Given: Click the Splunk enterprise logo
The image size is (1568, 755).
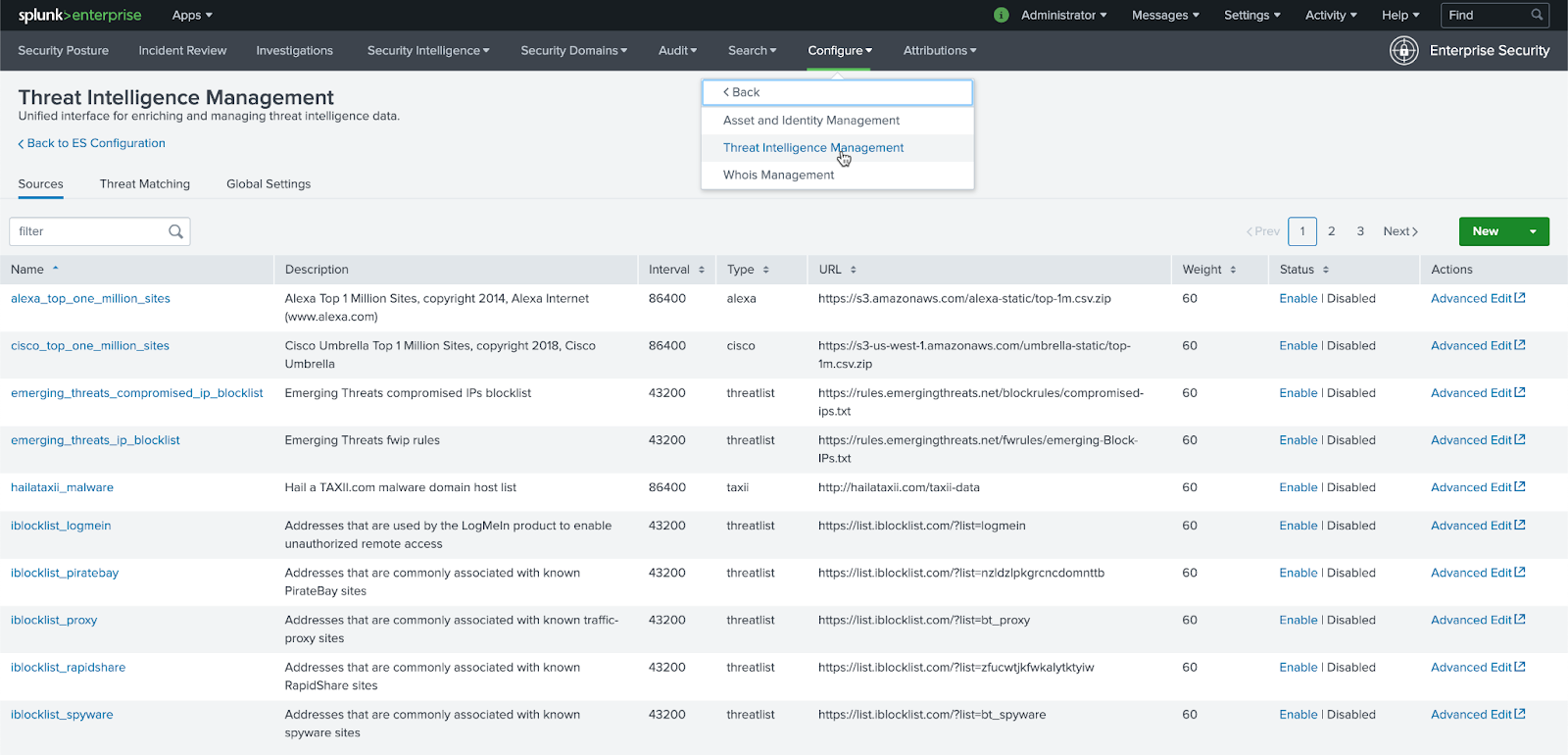Looking at the screenshot, I should [x=79, y=15].
